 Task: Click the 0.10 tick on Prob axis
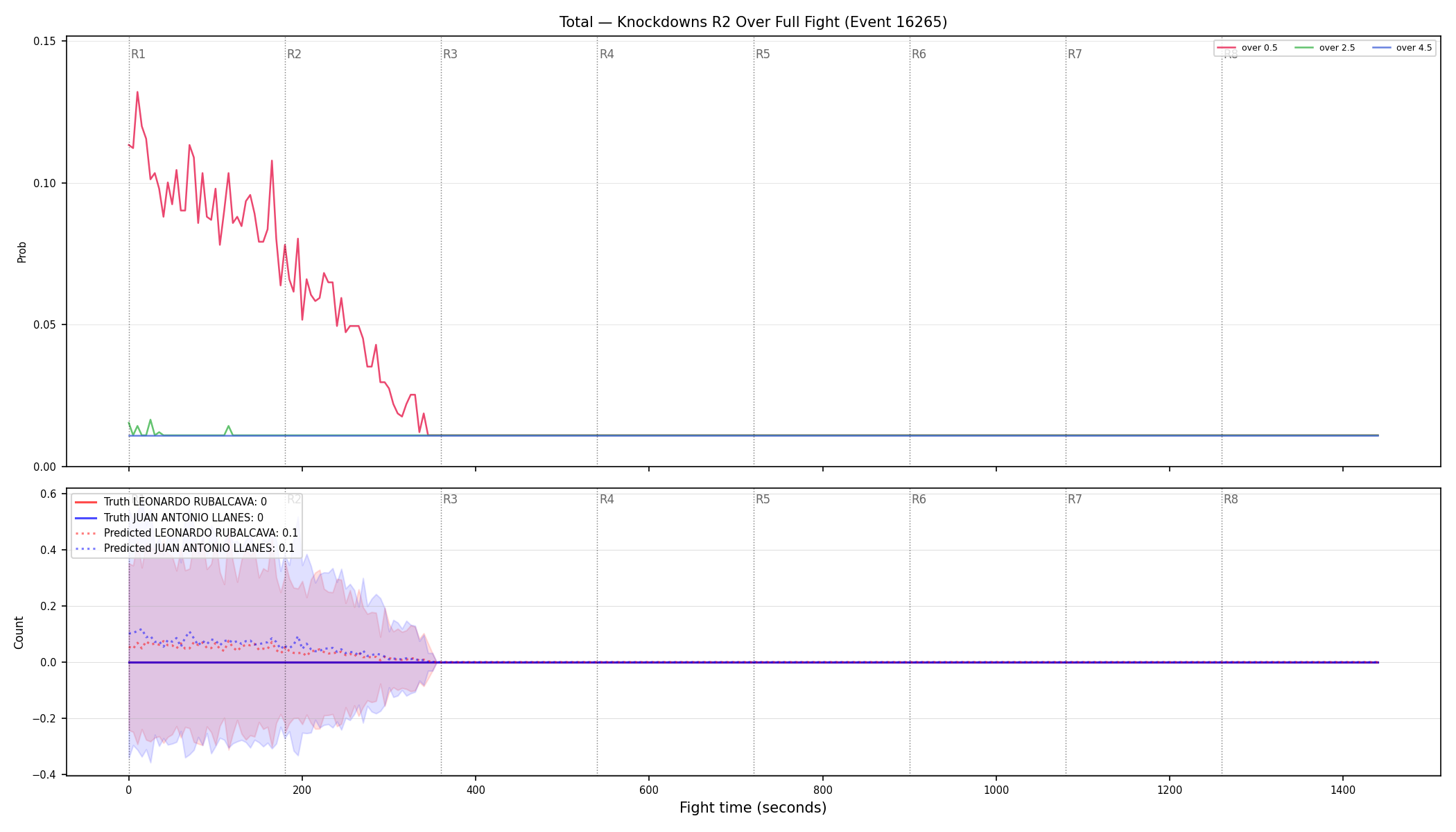45,183
